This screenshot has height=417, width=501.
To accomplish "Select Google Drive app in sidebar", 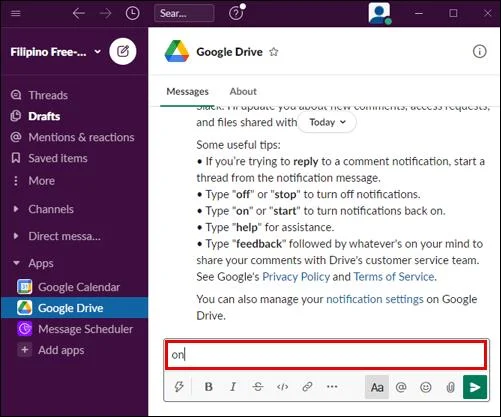I will click(x=75, y=308).
